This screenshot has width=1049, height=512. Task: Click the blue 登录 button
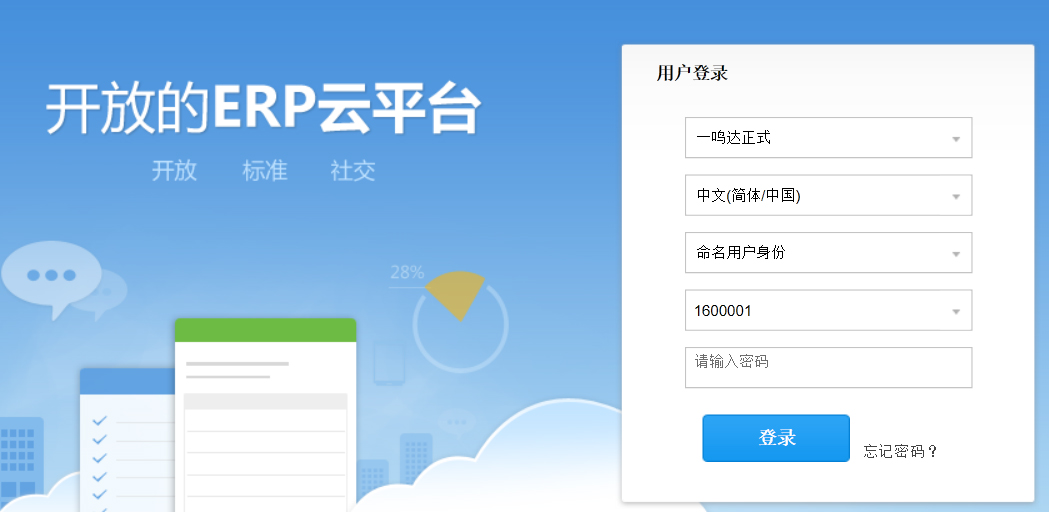click(776, 438)
